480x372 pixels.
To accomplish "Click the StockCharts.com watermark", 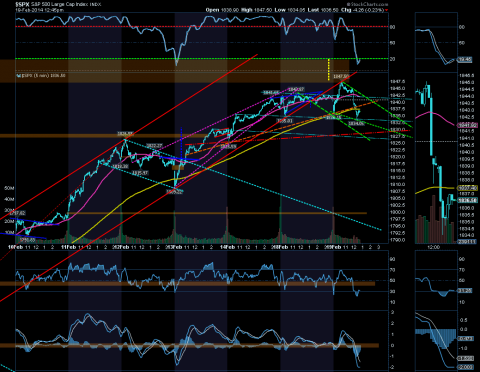I will (367, 4).
